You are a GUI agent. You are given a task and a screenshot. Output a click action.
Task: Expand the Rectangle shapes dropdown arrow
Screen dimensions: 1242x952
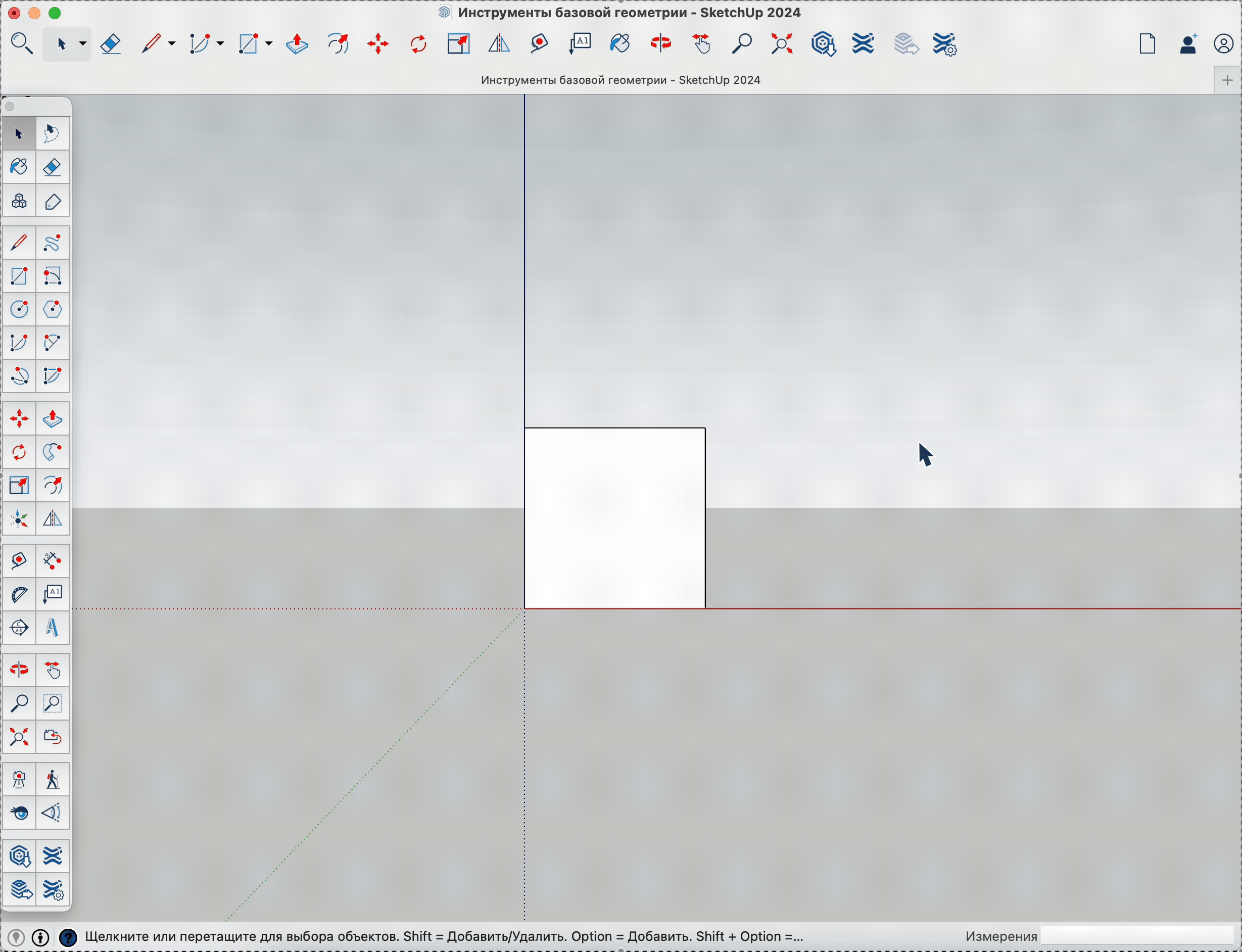(269, 43)
